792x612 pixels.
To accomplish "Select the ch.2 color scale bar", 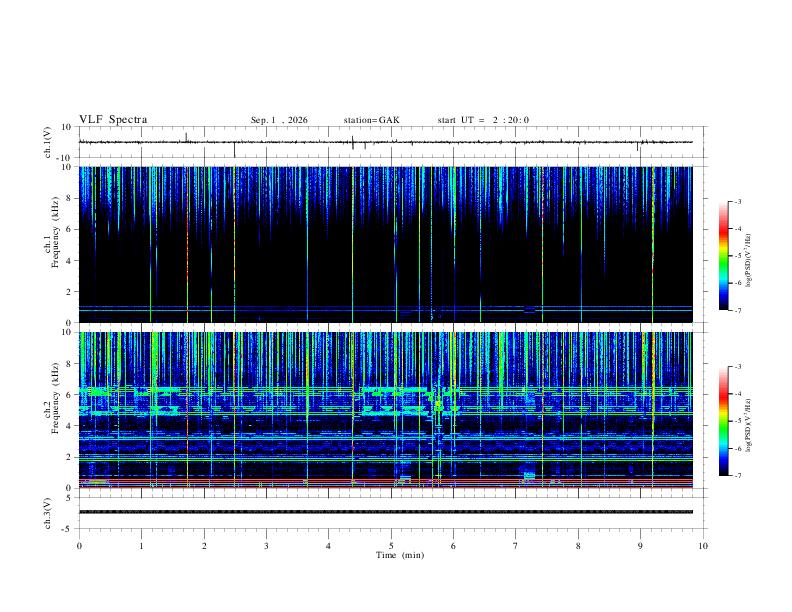I will click(x=723, y=421).
